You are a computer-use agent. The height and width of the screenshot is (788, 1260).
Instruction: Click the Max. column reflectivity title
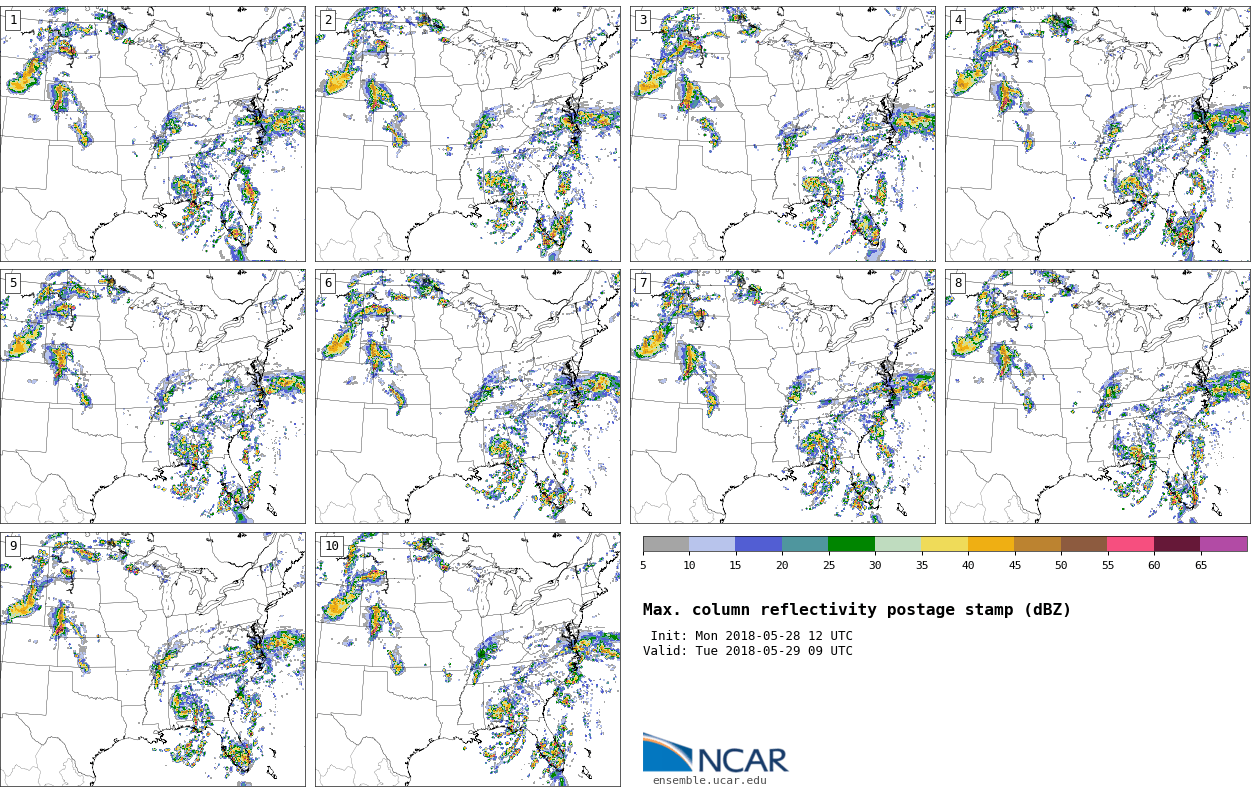pyautogui.click(x=856, y=610)
